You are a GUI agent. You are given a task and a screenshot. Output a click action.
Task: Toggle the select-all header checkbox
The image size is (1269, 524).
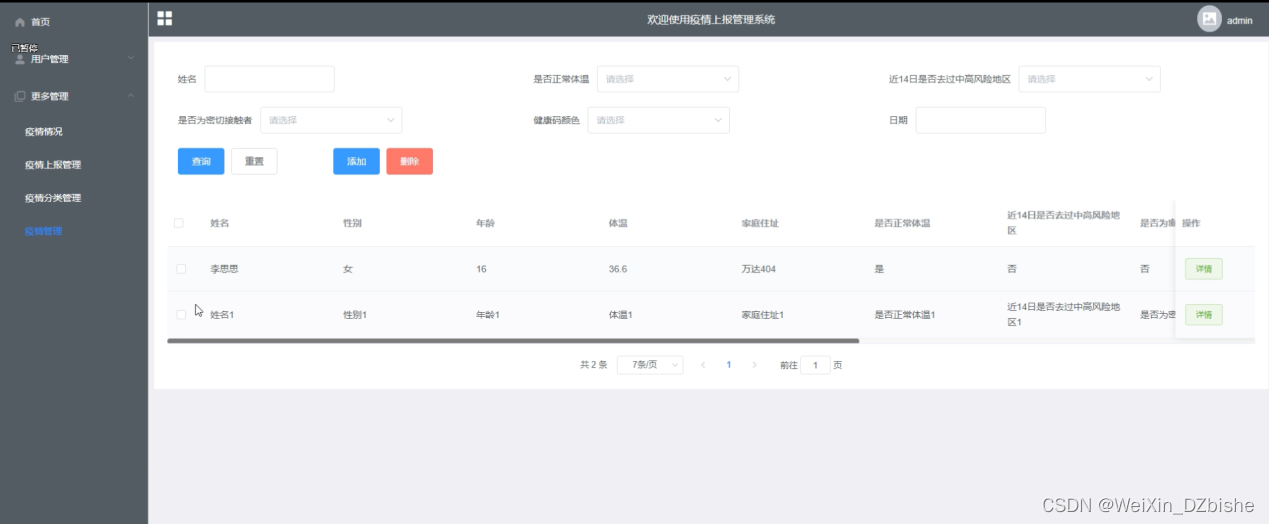[179, 223]
